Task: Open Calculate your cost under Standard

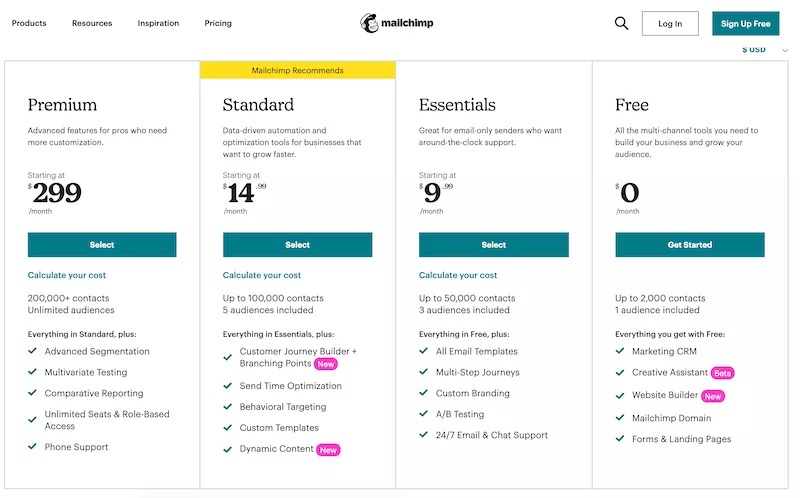Action: click(x=262, y=275)
